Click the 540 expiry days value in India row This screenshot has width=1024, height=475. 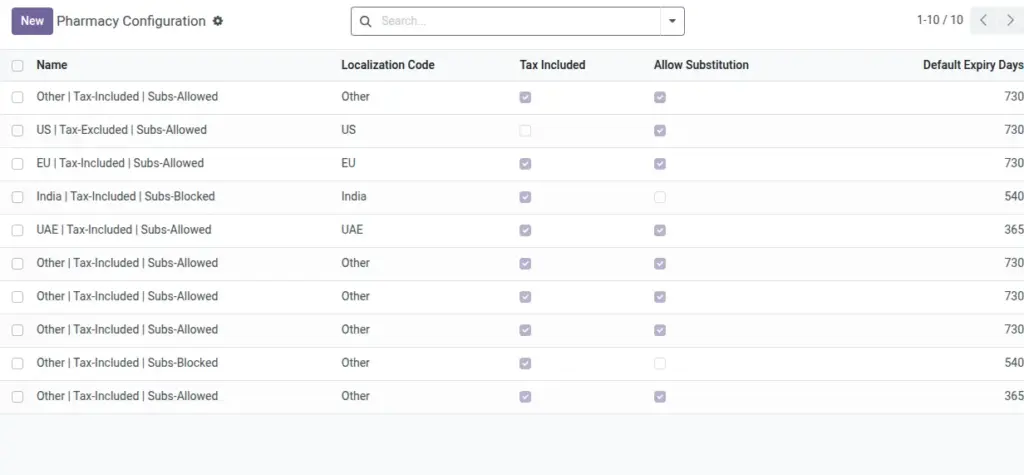tap(1014, 197)
